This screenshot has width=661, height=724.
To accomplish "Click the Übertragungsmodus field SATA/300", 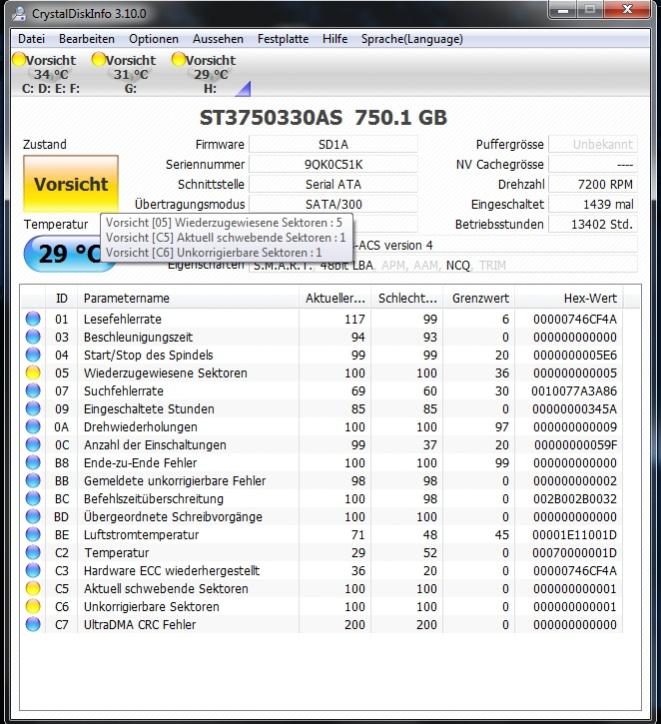I will (333, 204).
